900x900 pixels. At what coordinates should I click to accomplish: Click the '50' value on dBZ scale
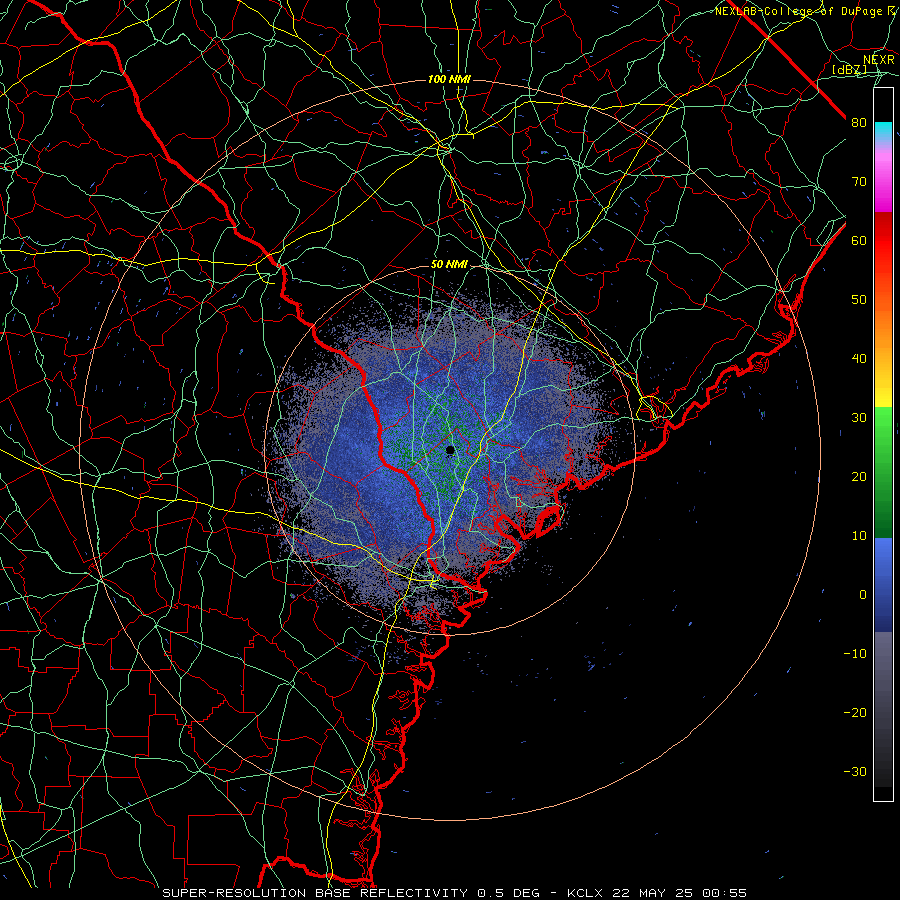pyautogui.click(x=859, y=300)
